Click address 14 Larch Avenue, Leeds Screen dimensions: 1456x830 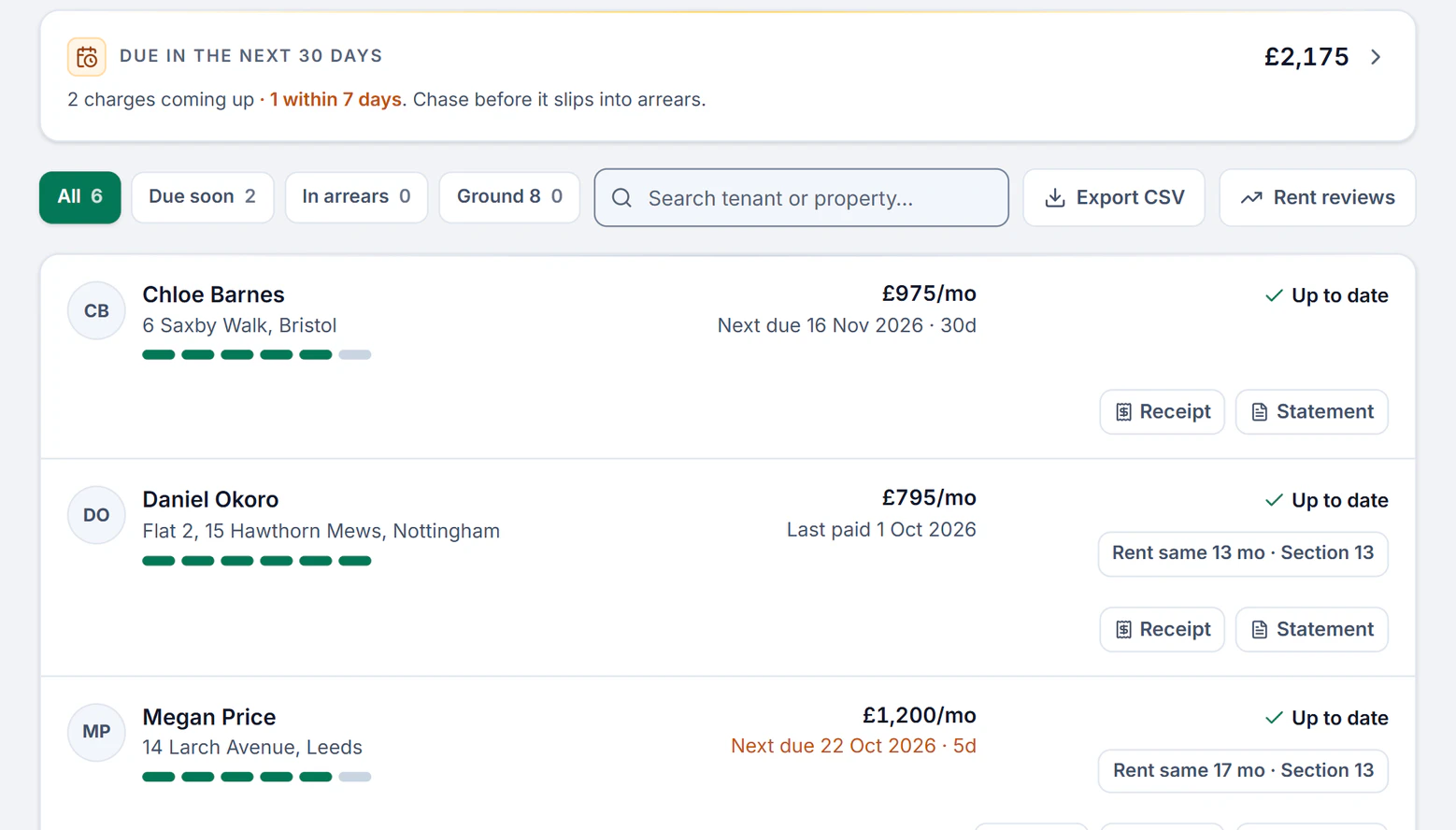pos(252,747)
